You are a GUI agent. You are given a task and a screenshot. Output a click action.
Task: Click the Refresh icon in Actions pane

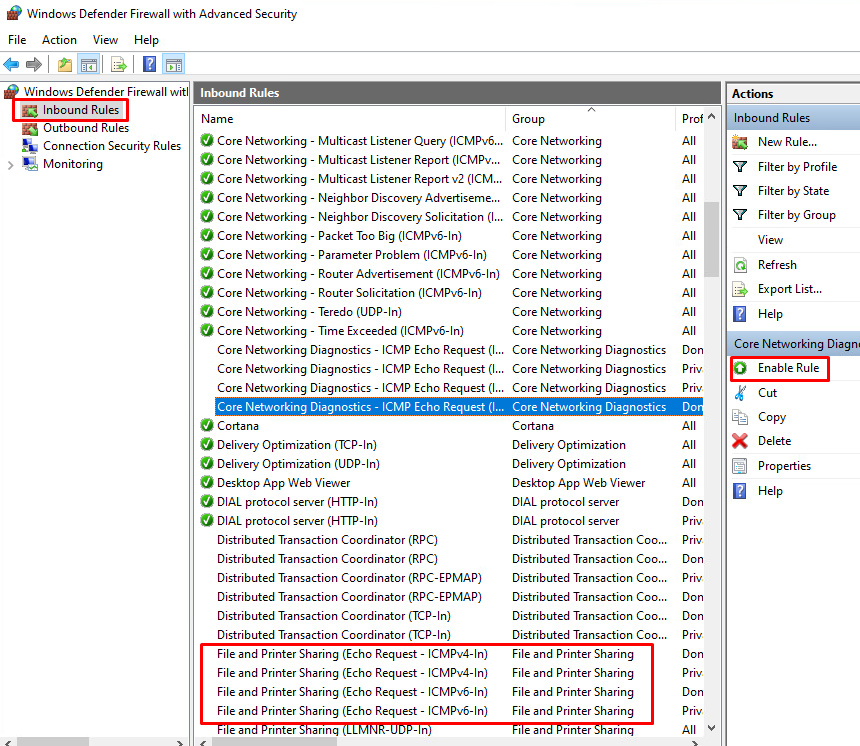[x=740, y=265]
